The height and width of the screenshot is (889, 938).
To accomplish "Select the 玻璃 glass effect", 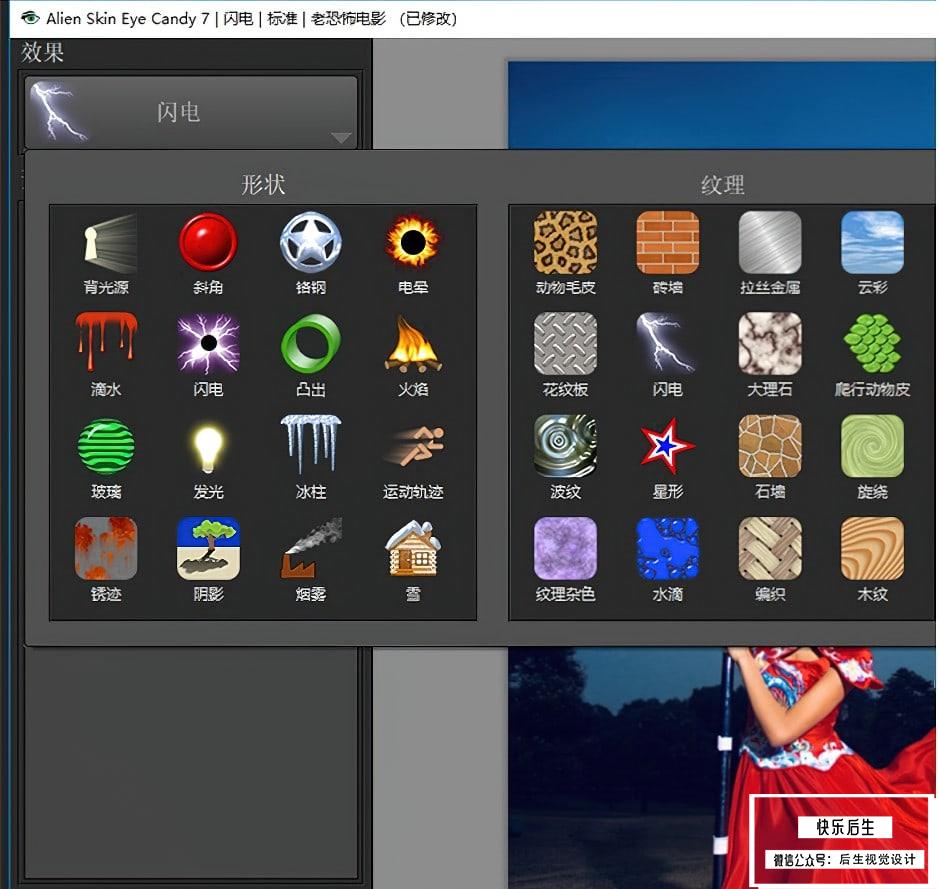I will click(x=106, y=446).
